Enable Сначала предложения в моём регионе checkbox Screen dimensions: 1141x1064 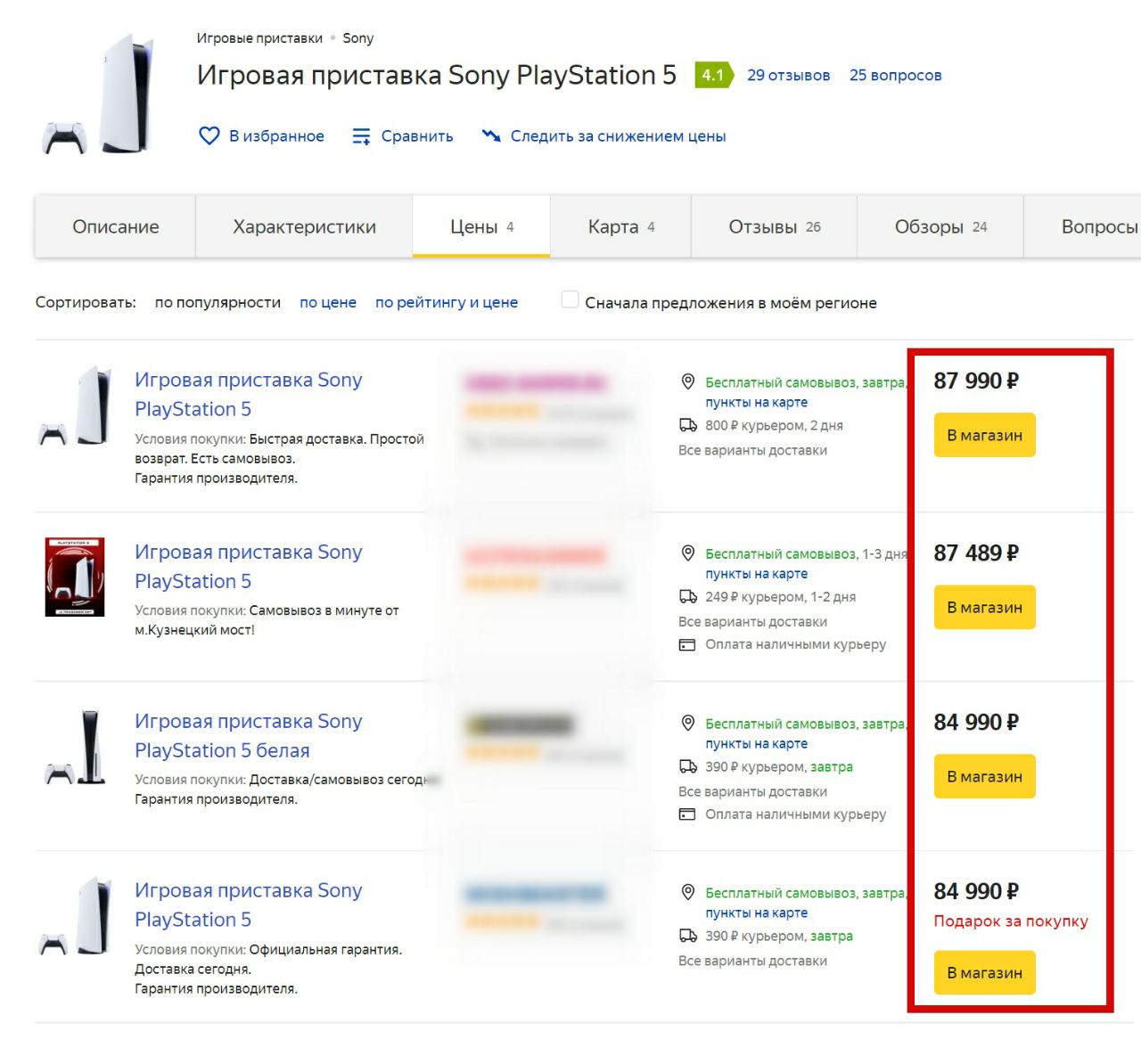tap(570, 299)
